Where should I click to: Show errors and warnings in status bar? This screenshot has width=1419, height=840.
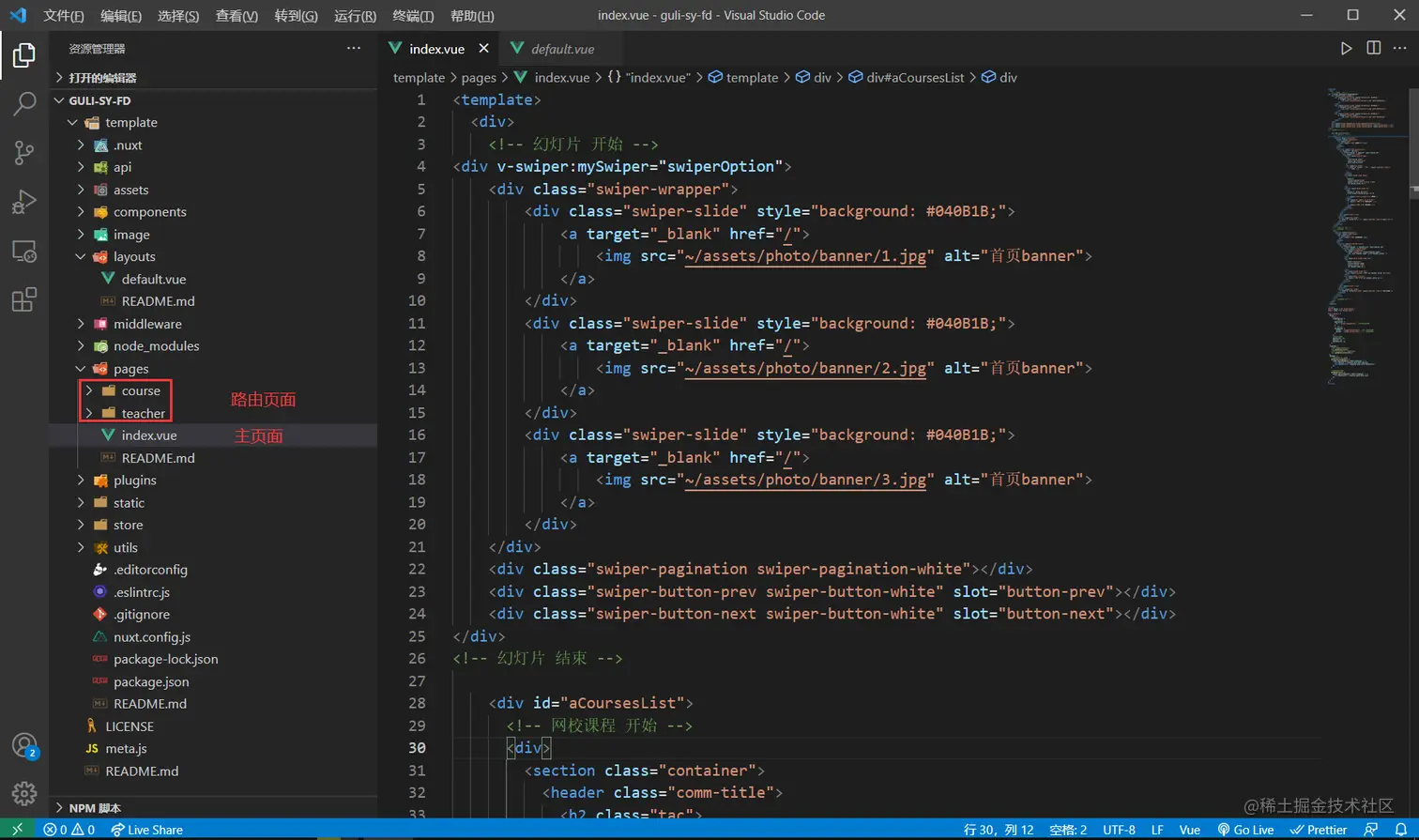tap(69, 830)
